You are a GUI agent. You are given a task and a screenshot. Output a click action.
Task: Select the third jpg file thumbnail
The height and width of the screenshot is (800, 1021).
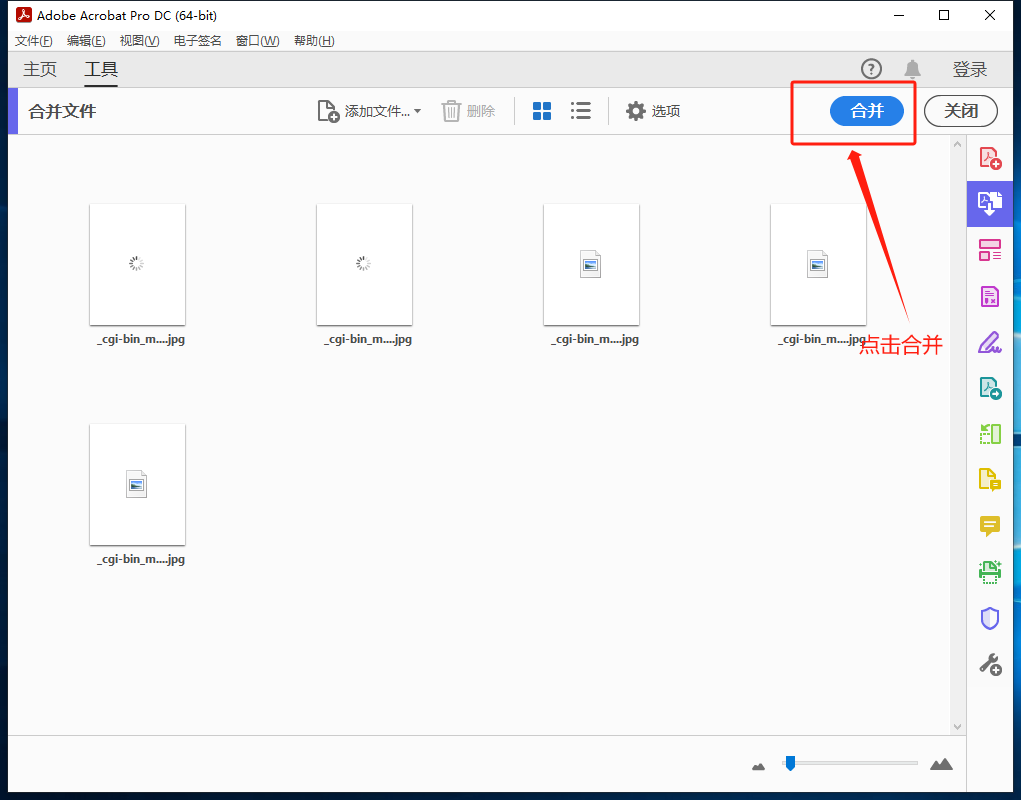click(x=591, y=265)
